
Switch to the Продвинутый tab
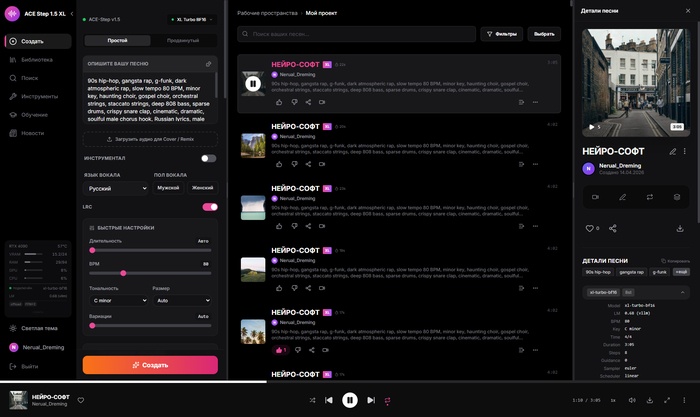(183, 41)
